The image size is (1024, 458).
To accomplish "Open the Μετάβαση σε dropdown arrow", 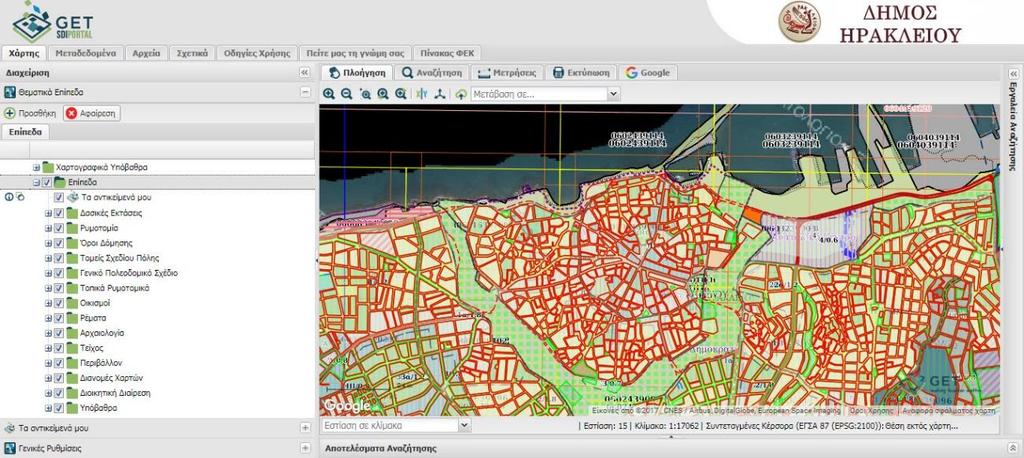I will coord(613,94).
